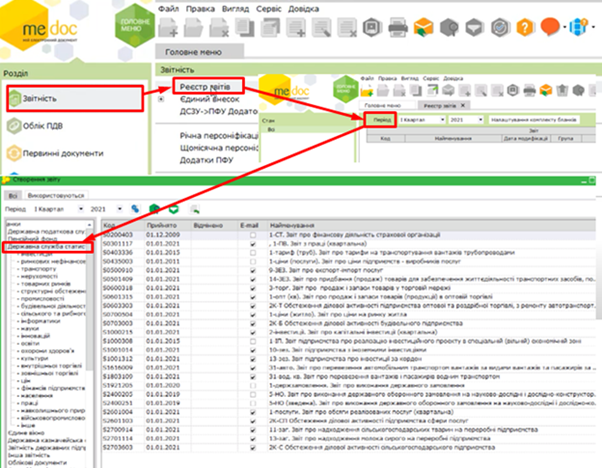Click the Реєстр звітів link
Screen dimensions: 602x468
[x=205, y=87]
